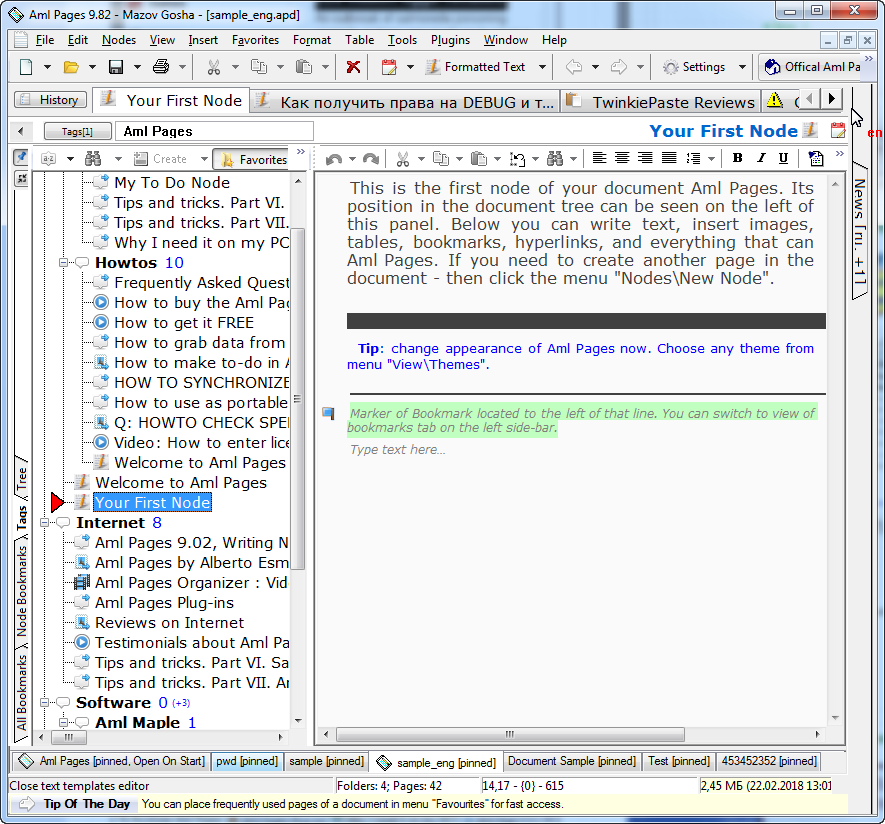This screenshot has width=885, height=824.
Task: Click the bookmark marker icon in text margin
Action: click(328, 413)
